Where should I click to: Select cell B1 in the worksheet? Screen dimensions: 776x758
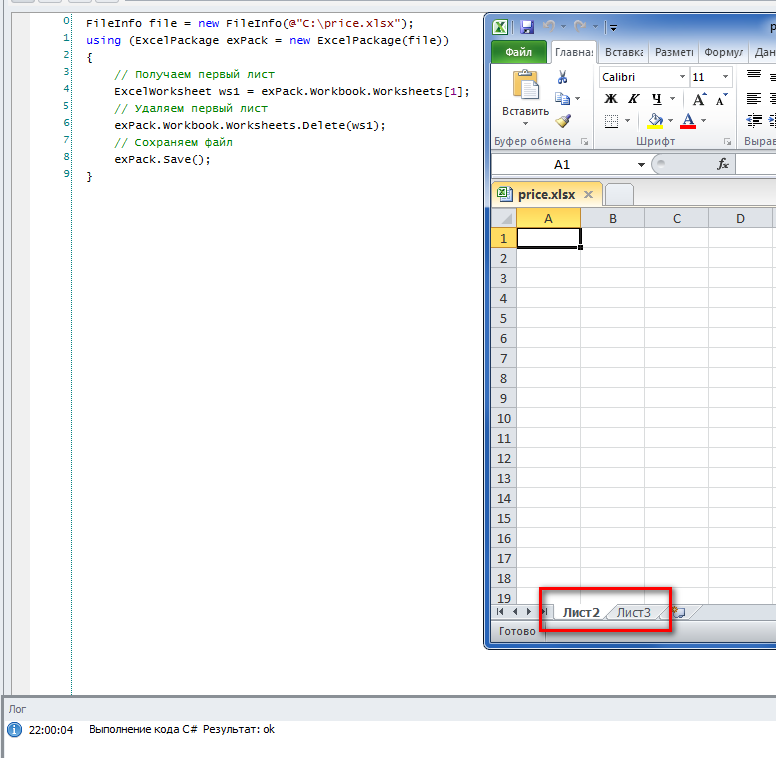(x=612, y=238)
